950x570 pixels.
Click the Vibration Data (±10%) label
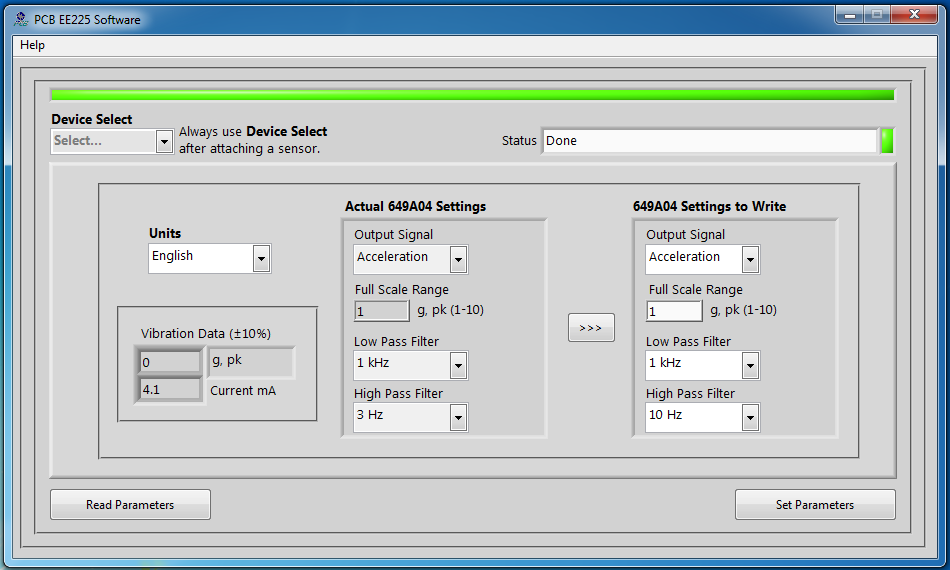[x=205, y=334]
